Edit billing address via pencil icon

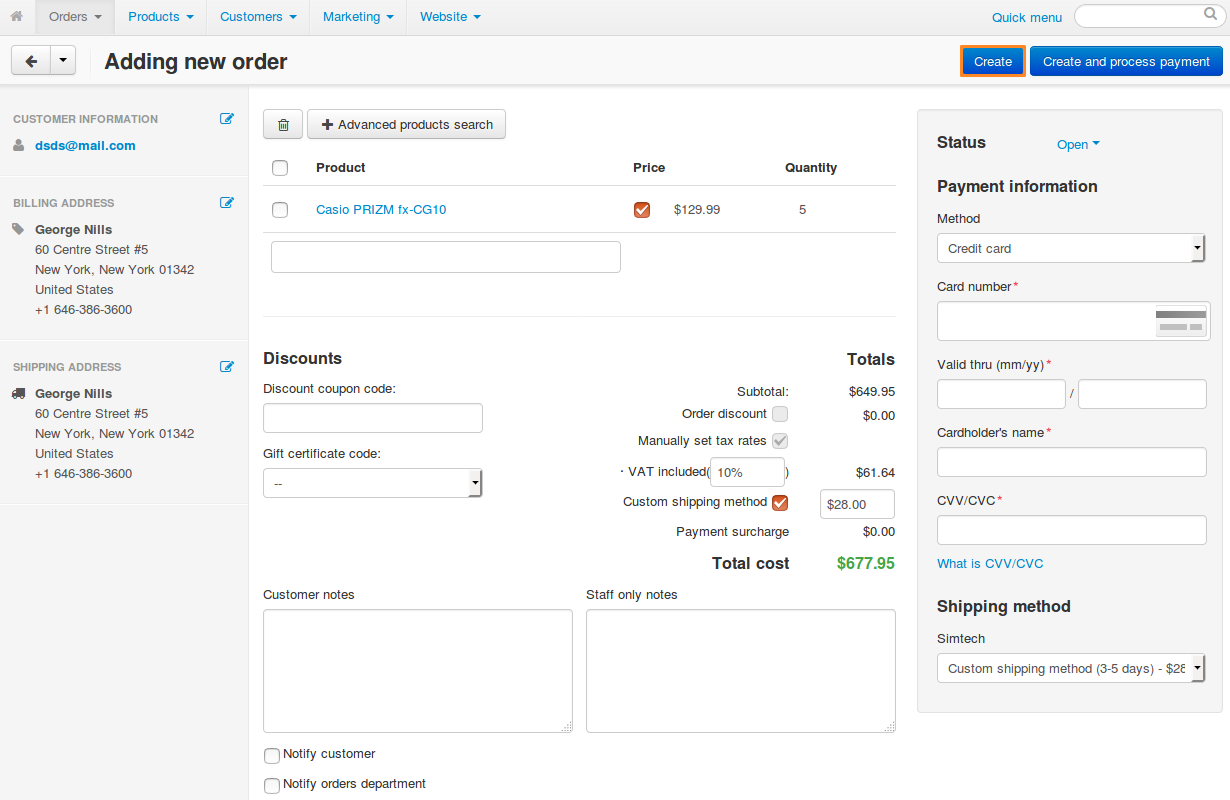tap(227, 202)
